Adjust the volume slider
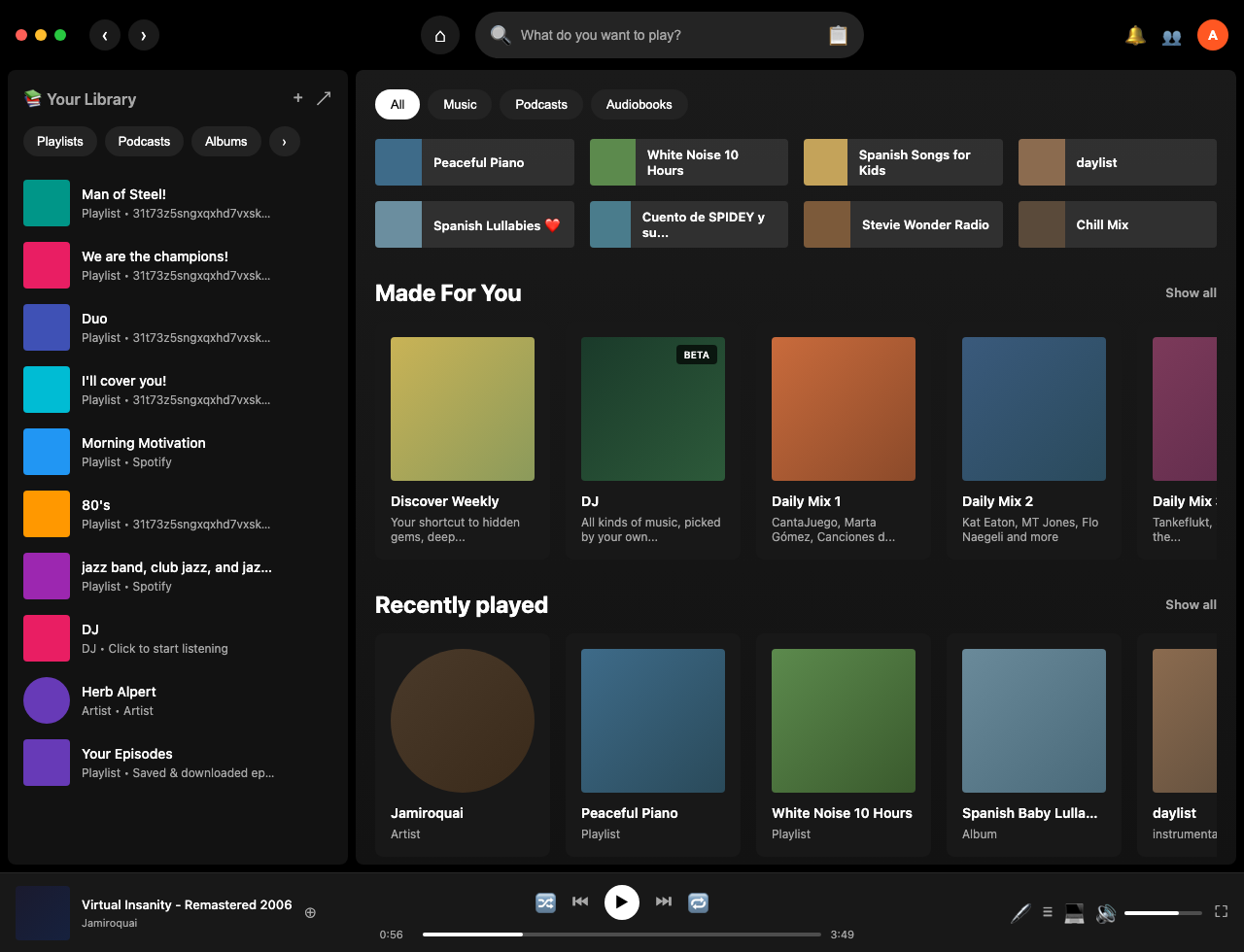Image resolution: width=1244 pixels, height=952 pixels. (1163, 912)
